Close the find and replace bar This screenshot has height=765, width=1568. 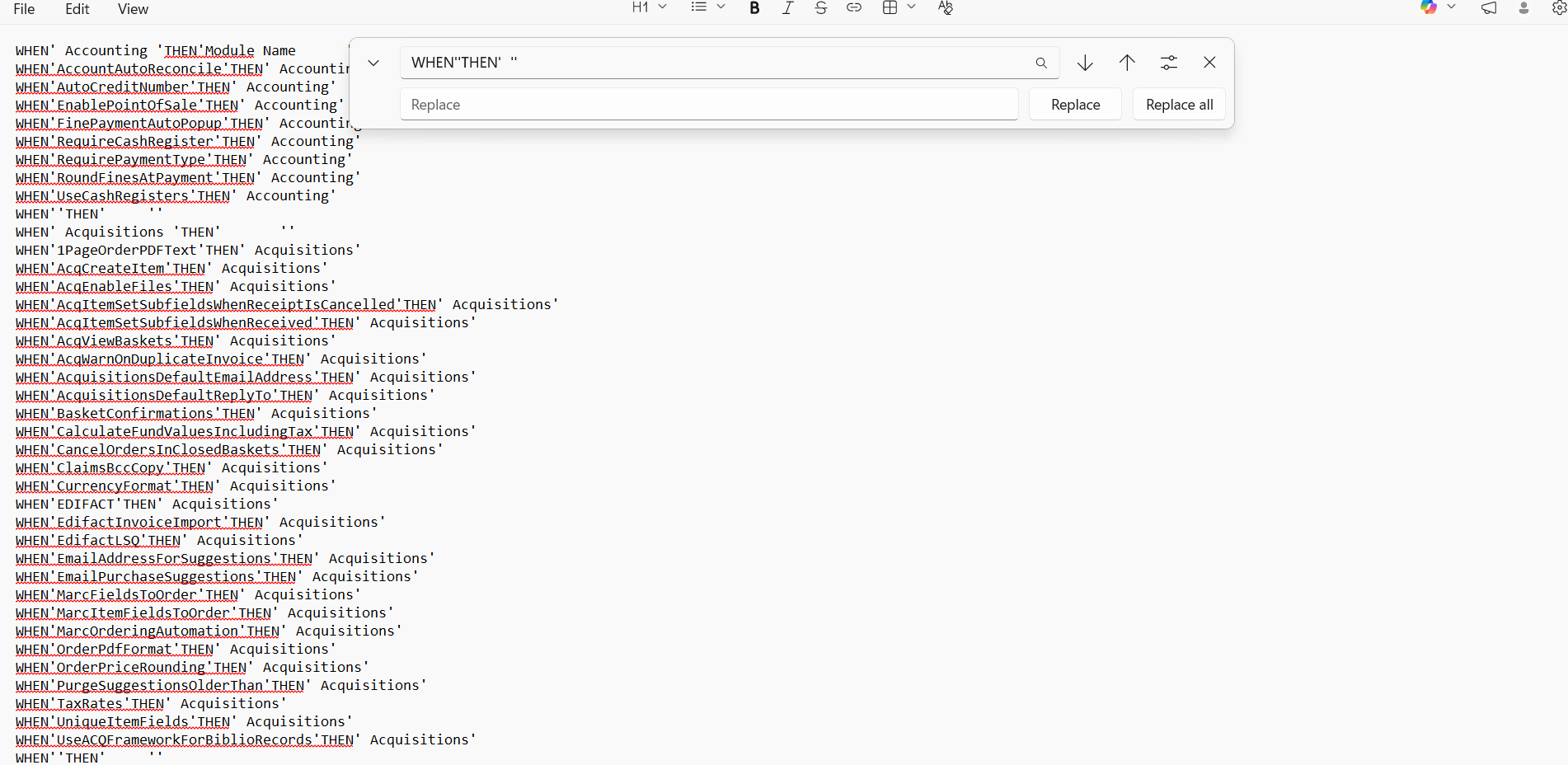click(1209, 63)
